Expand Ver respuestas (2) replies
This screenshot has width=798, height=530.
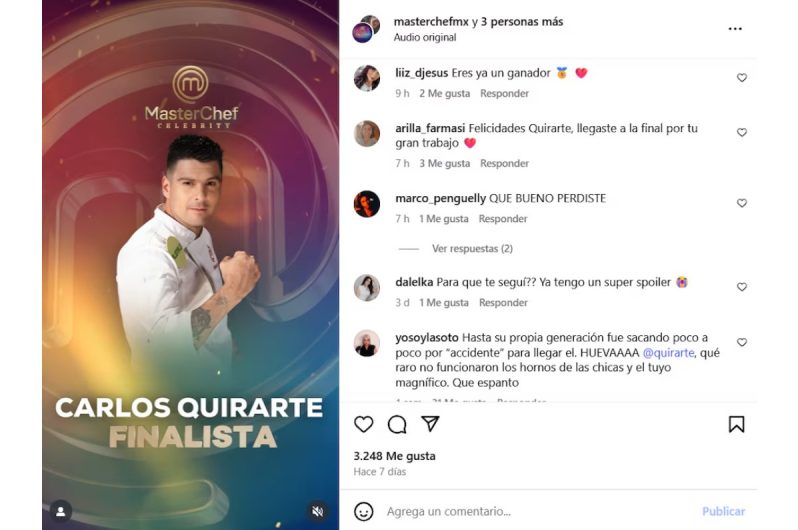point(472,248)
